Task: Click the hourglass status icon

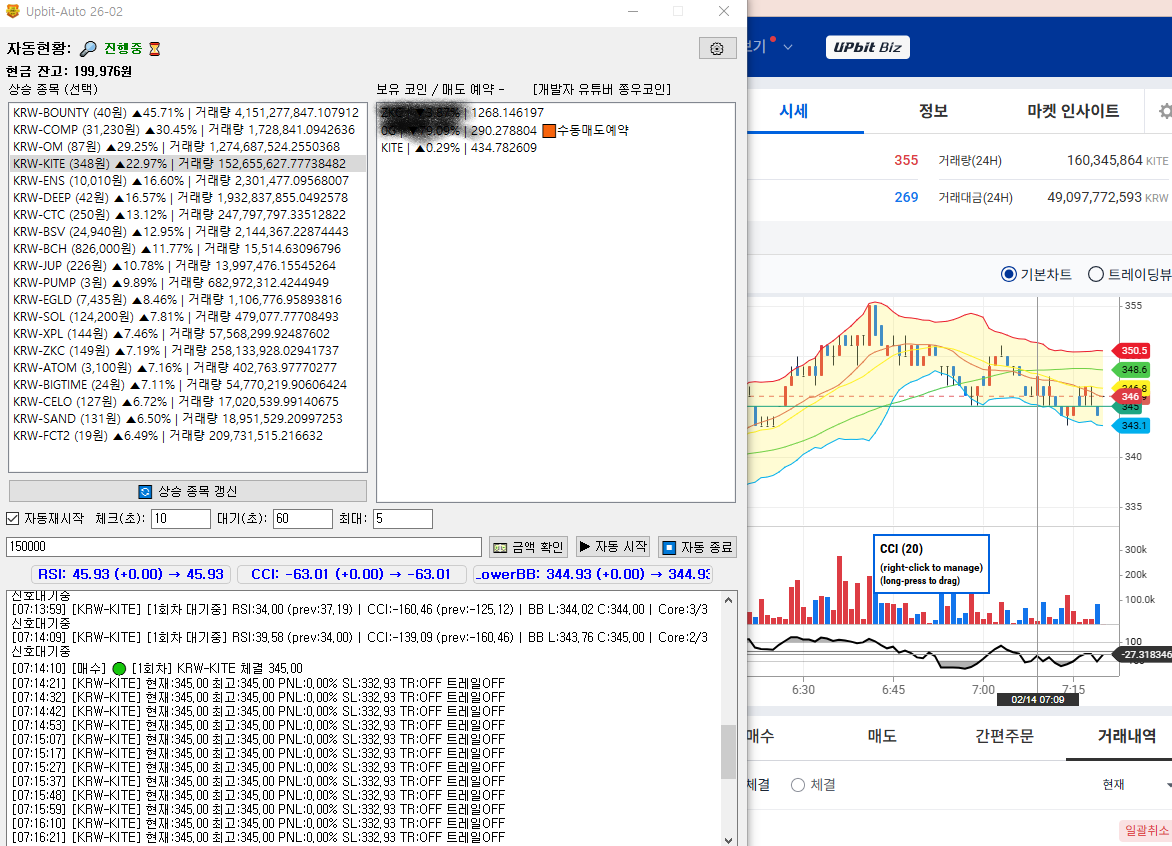Action: [154, 49]
